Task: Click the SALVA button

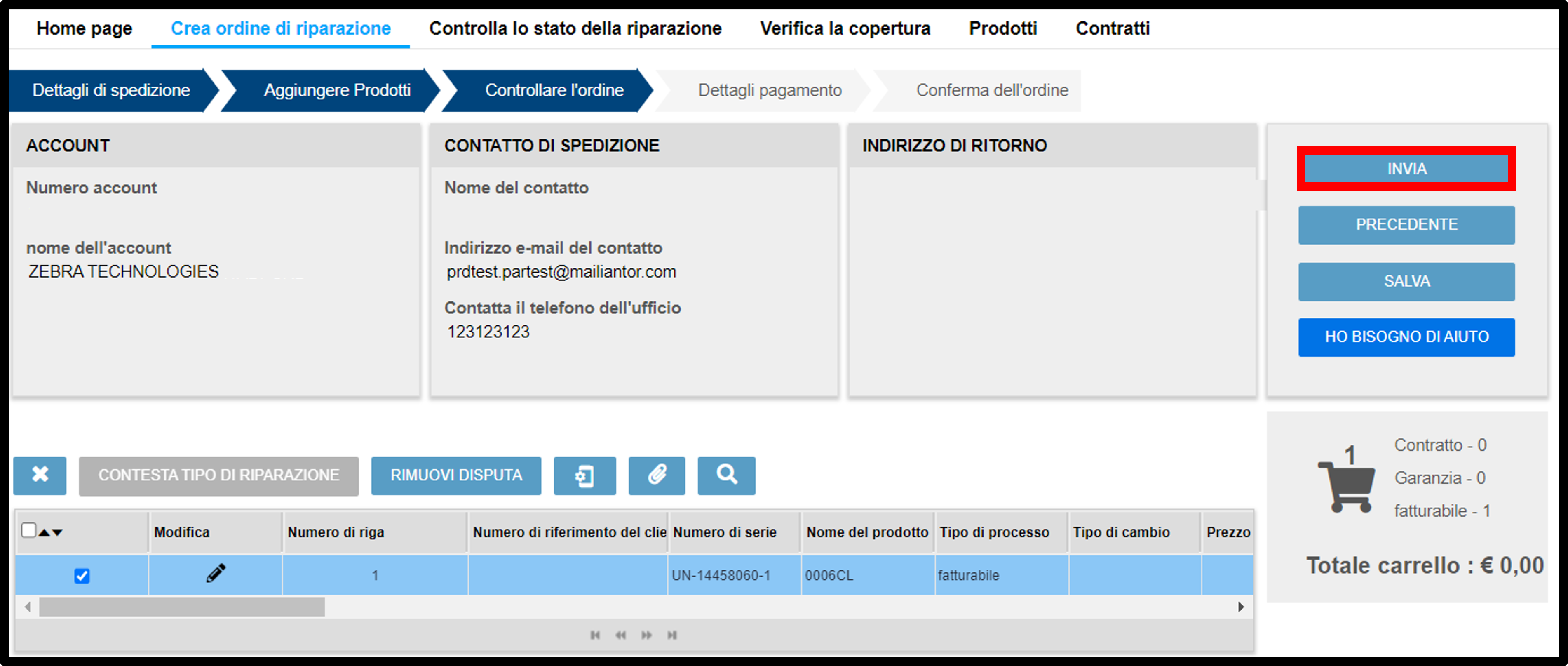Action: pos(1406,281)
